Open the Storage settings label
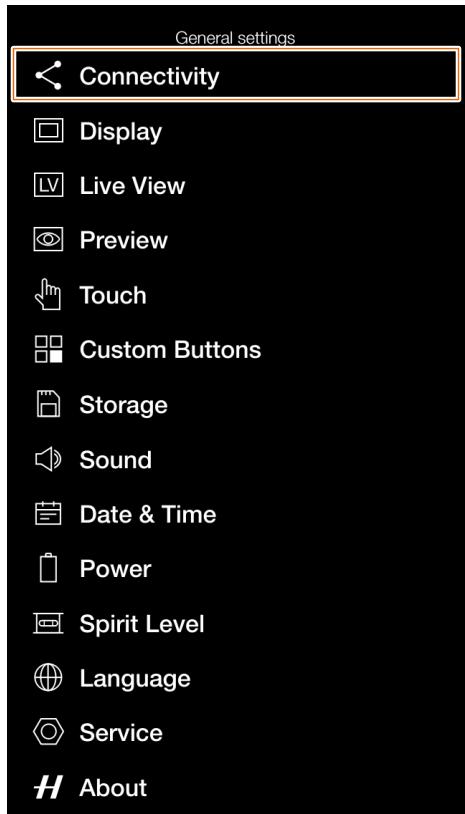 [124, 405]
